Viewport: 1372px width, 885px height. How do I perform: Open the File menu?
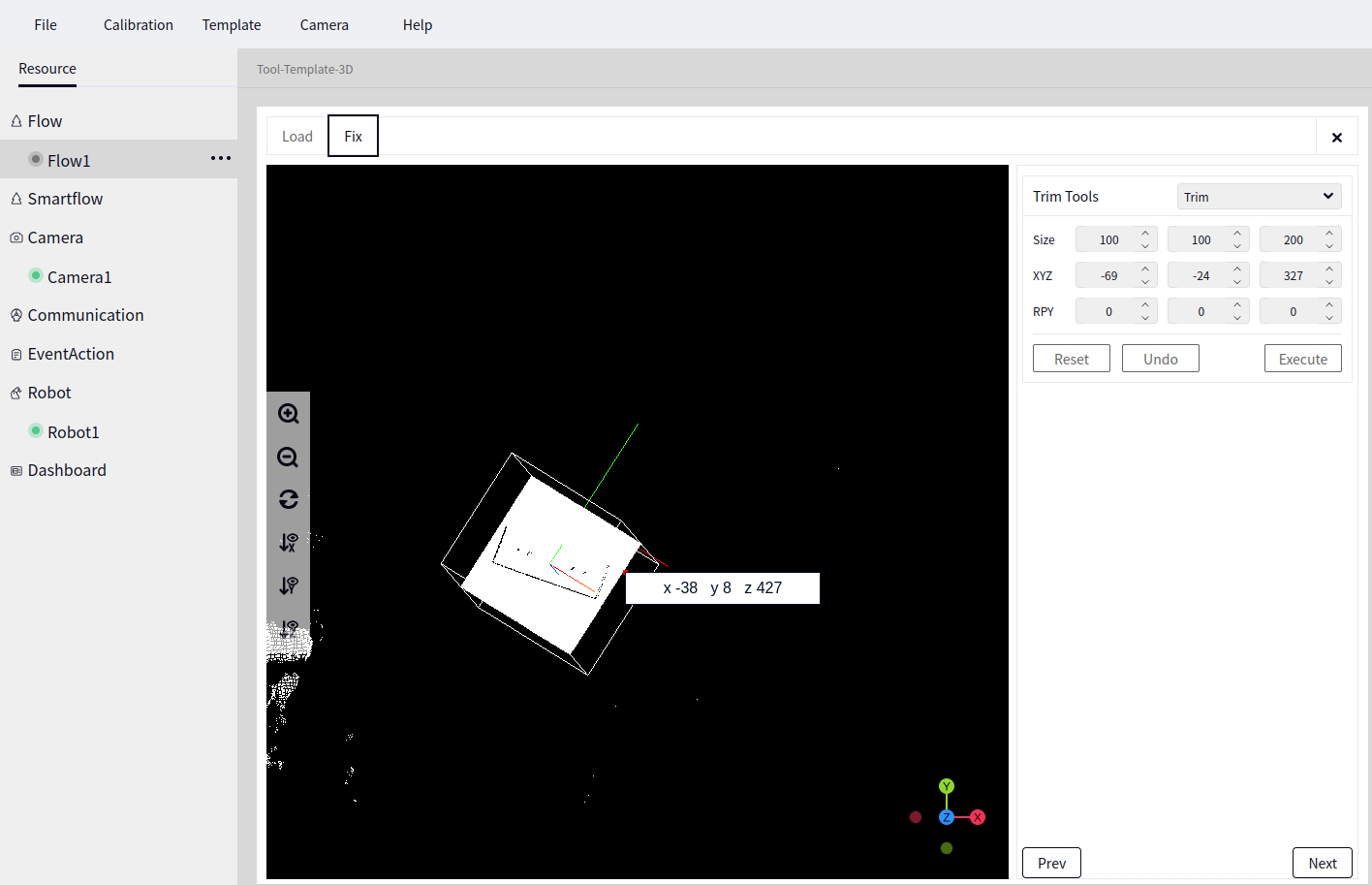46,24
